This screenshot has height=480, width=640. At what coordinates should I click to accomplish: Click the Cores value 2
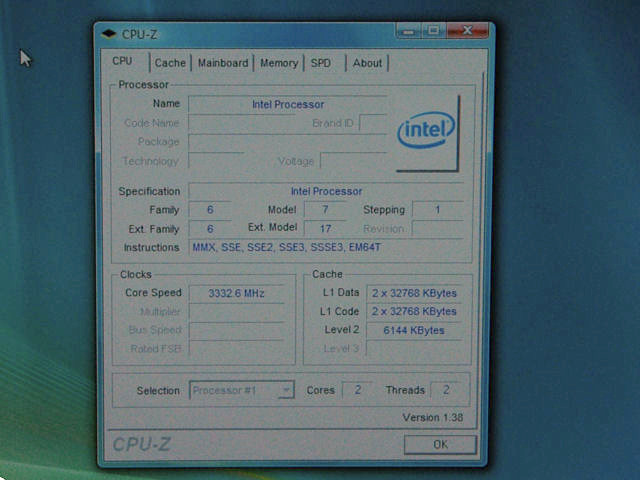(x=357, y=390)
